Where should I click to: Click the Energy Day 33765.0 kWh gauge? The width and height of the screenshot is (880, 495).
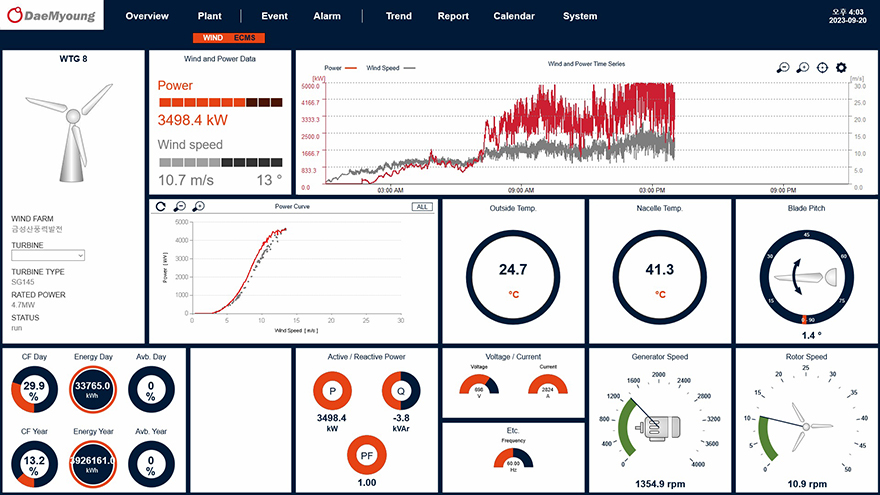pos(93,389)
